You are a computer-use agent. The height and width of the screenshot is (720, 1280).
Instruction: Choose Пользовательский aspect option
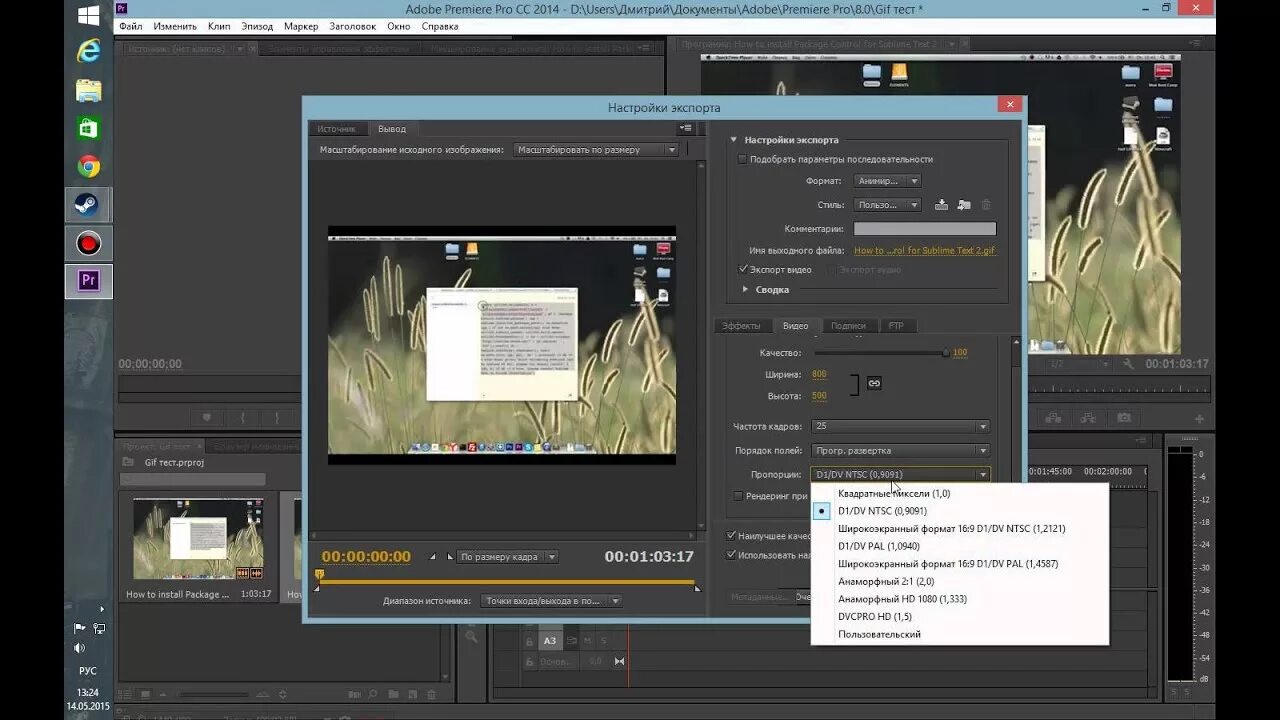[879, 634]
